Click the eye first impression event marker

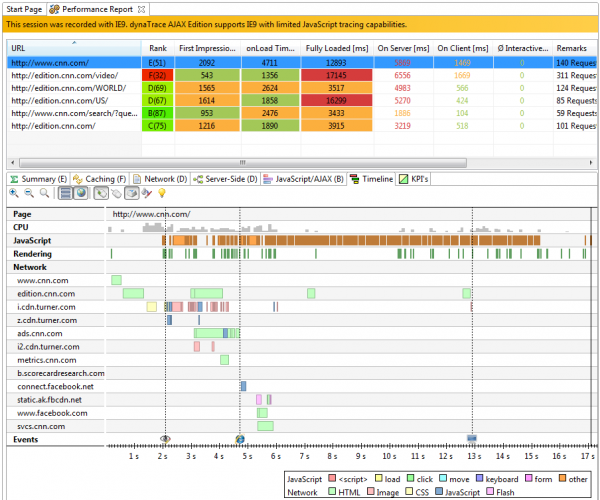click(x=165, y=438)
